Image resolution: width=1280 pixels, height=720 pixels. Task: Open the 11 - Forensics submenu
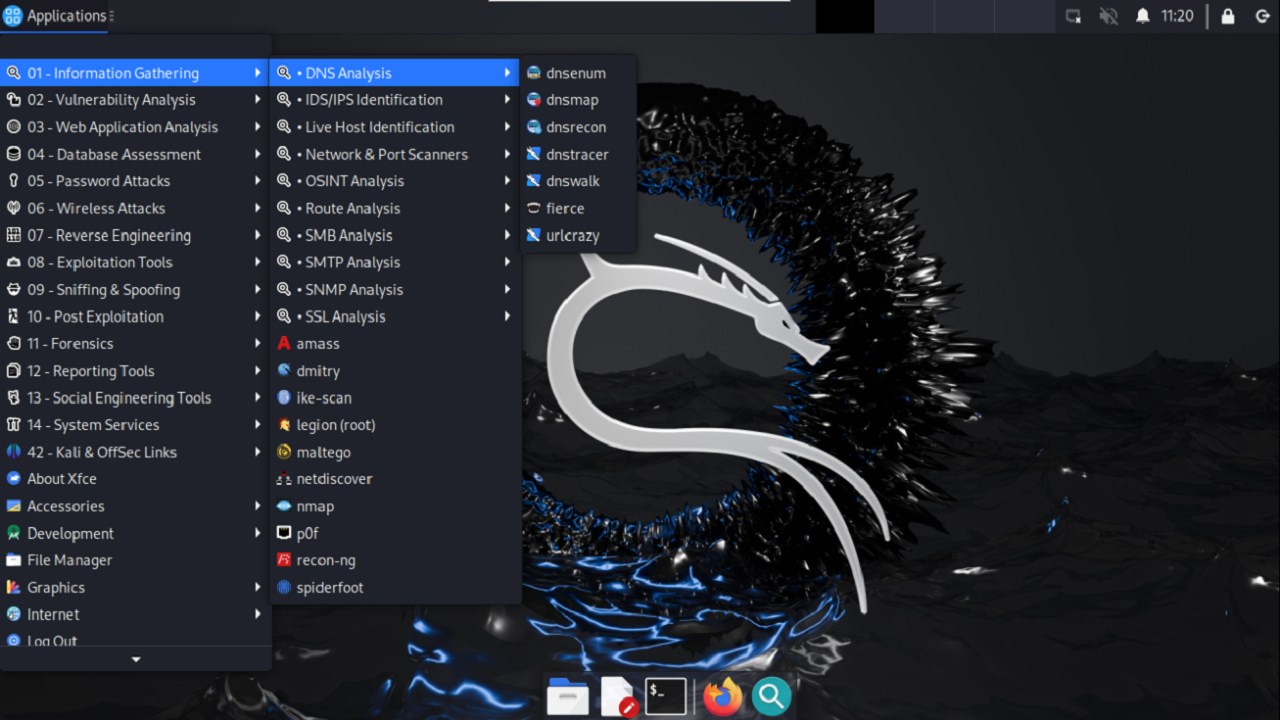point(136,343)
